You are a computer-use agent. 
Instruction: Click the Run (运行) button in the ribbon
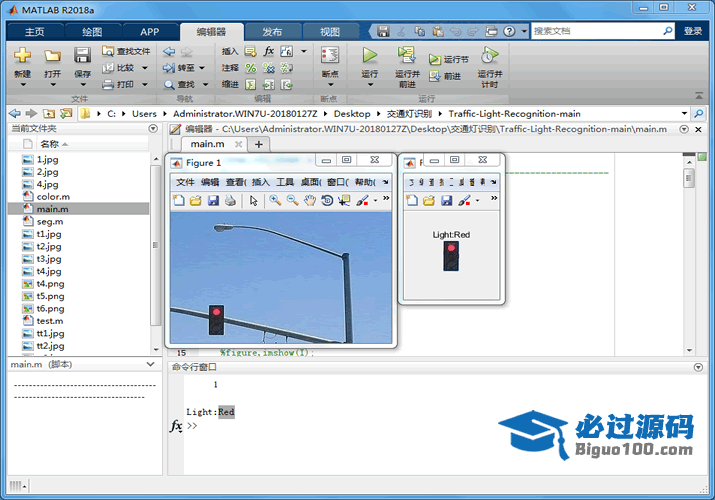[x=370, y=60]
